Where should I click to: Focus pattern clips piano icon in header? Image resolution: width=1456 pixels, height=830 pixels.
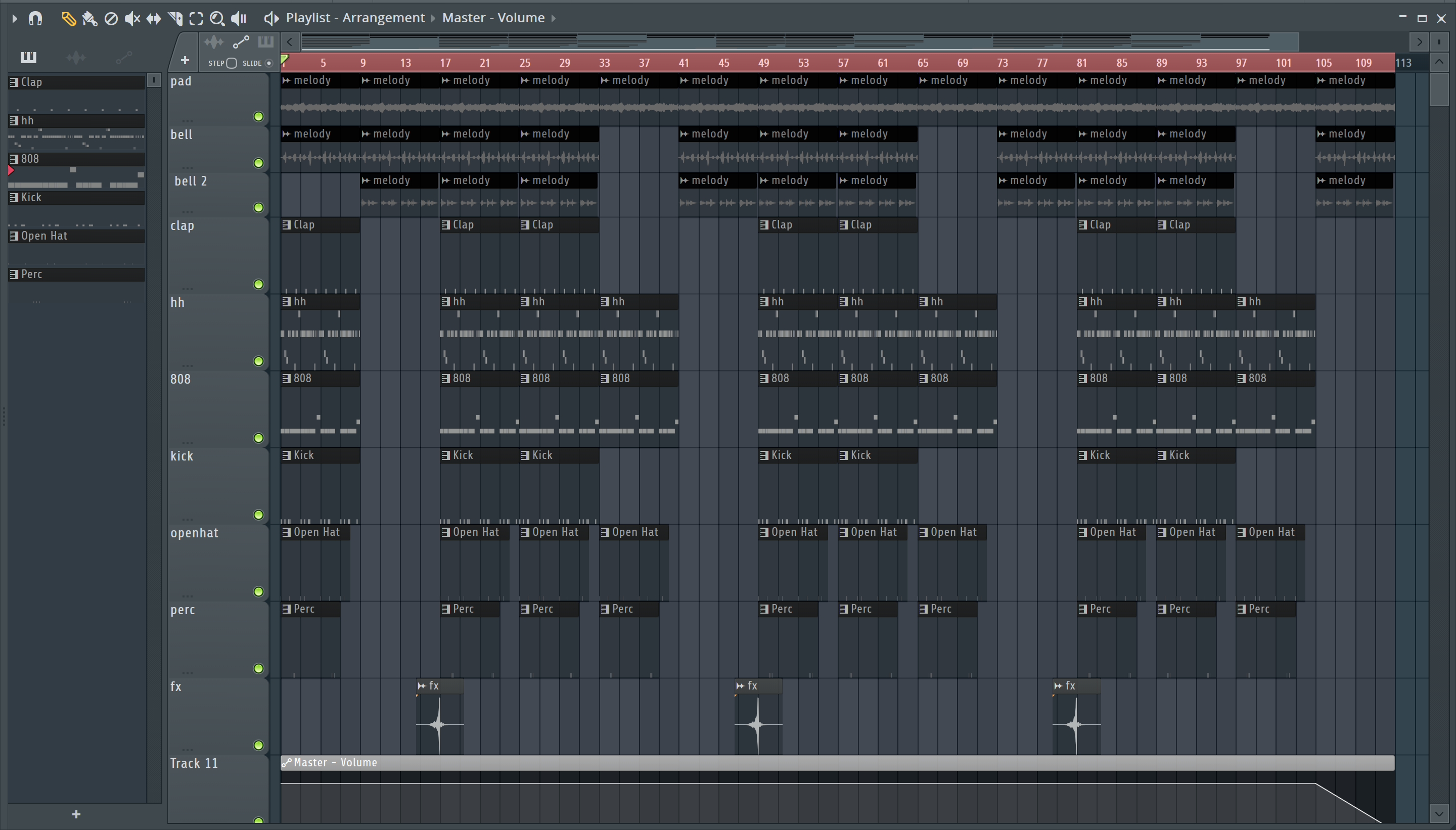coord(265,42)
